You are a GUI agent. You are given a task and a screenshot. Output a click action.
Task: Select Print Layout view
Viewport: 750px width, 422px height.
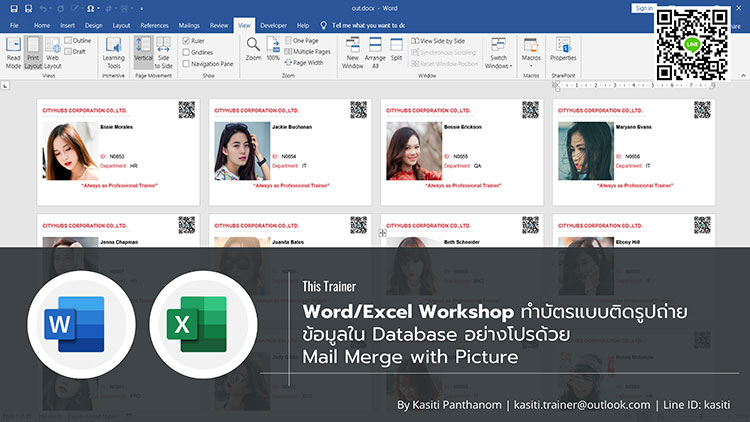(x=33, y=53)
